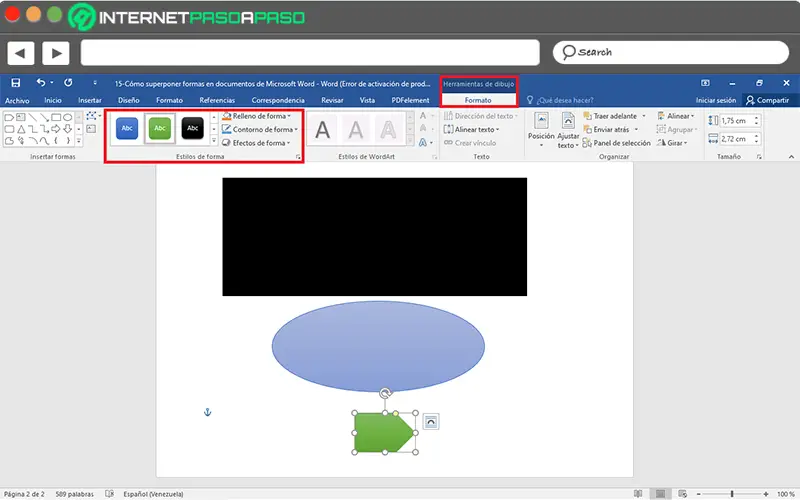Open the PDFelement tab

click(x=410, y=101)
